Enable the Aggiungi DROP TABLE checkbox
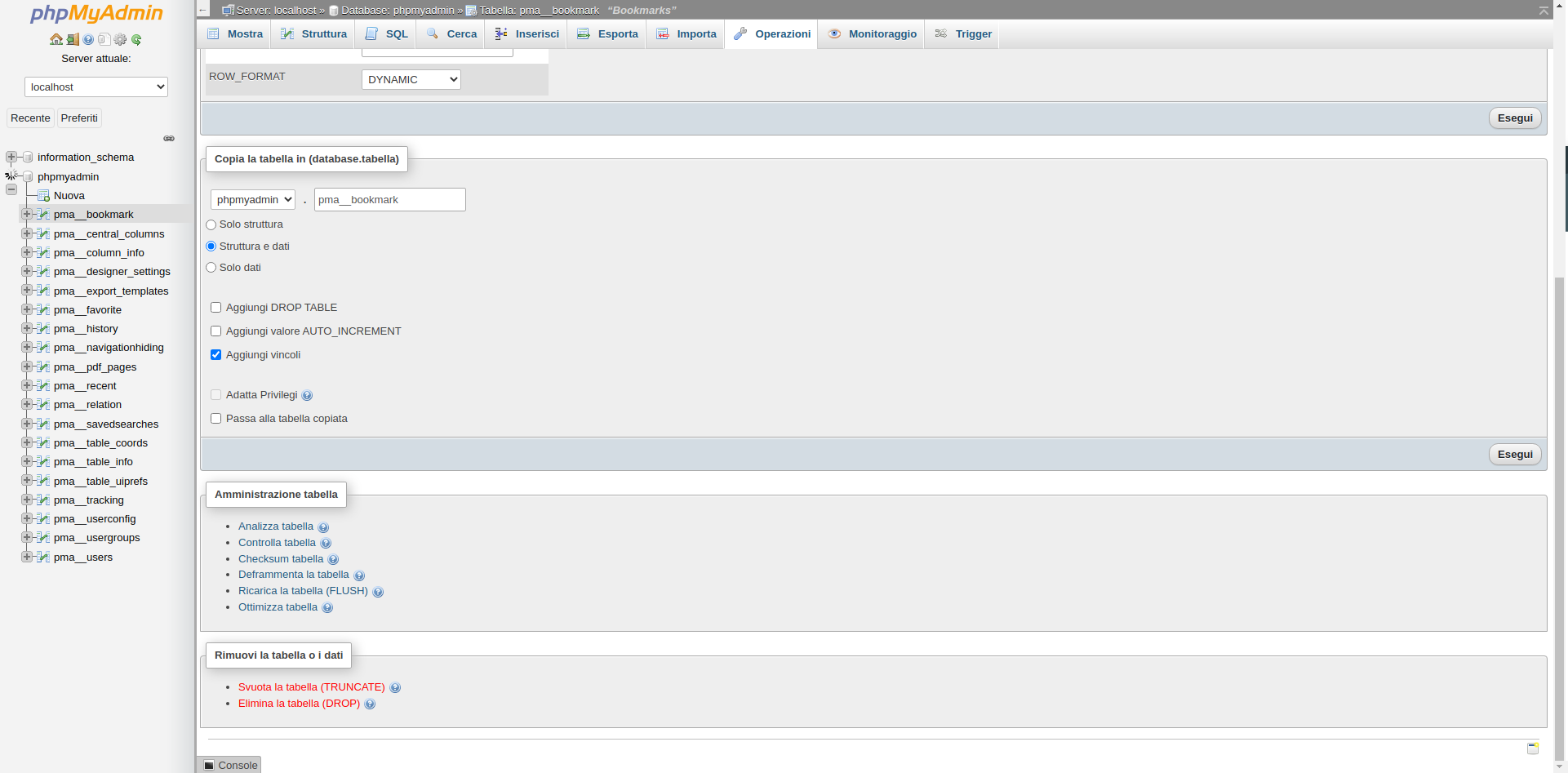The image size is (1568, 773). pyautogui.click(x=216, y=308)
